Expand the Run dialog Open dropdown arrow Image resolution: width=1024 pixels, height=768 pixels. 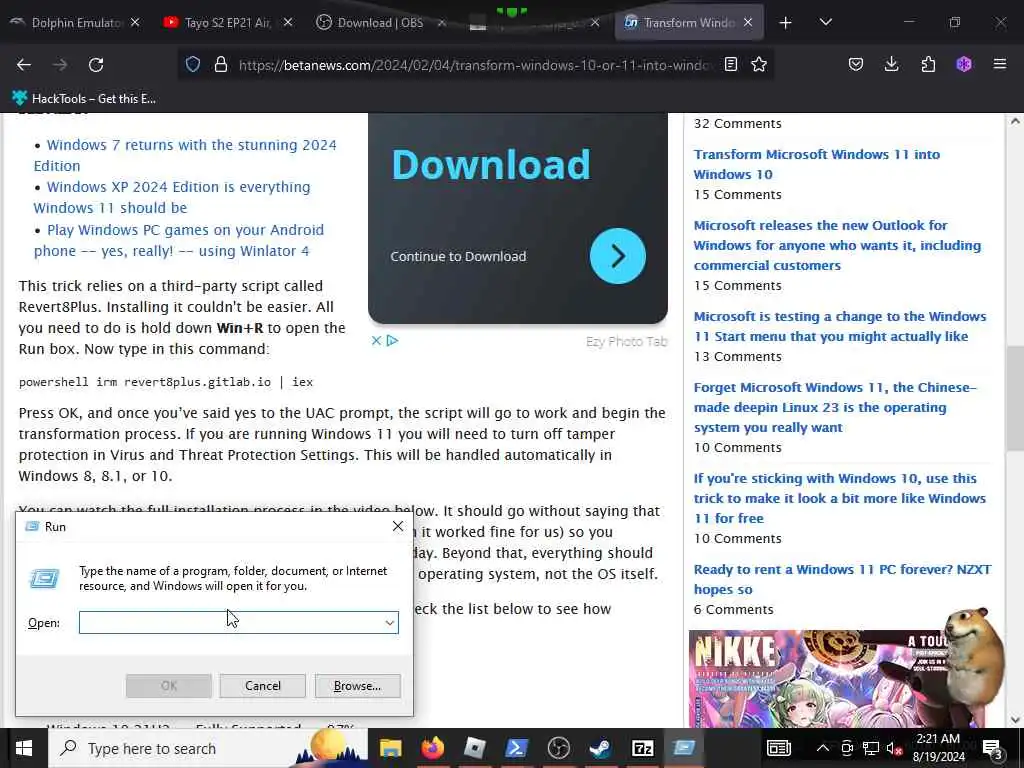(x=390, y=622)
